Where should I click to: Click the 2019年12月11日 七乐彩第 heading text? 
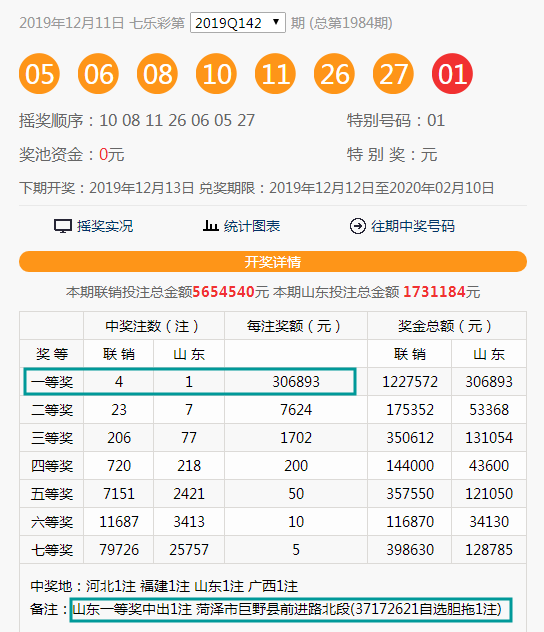(102, 23)
